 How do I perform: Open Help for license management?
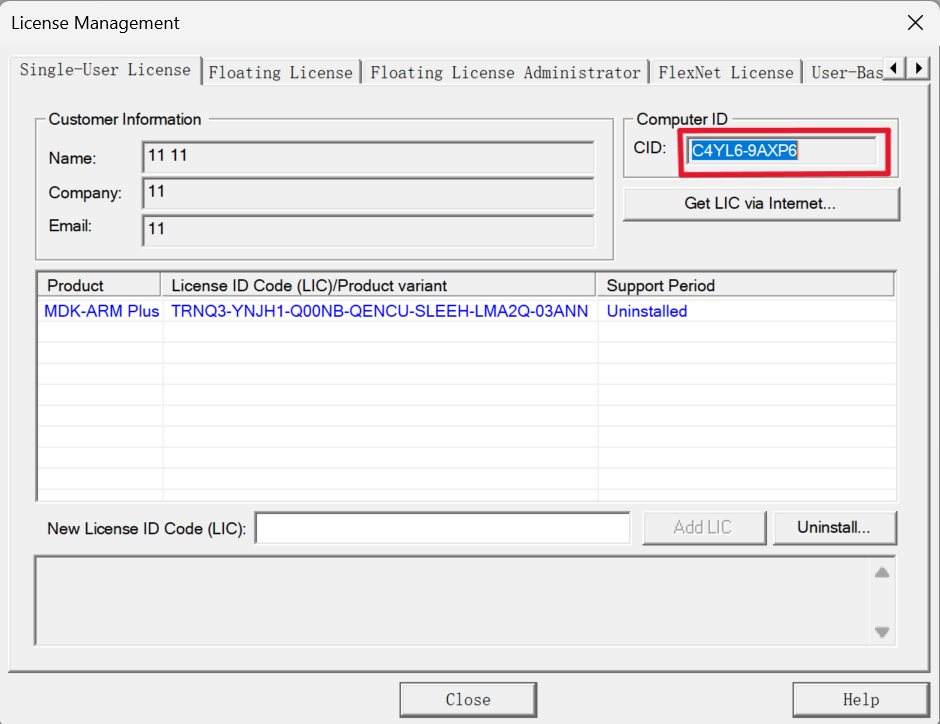(861, 699)
